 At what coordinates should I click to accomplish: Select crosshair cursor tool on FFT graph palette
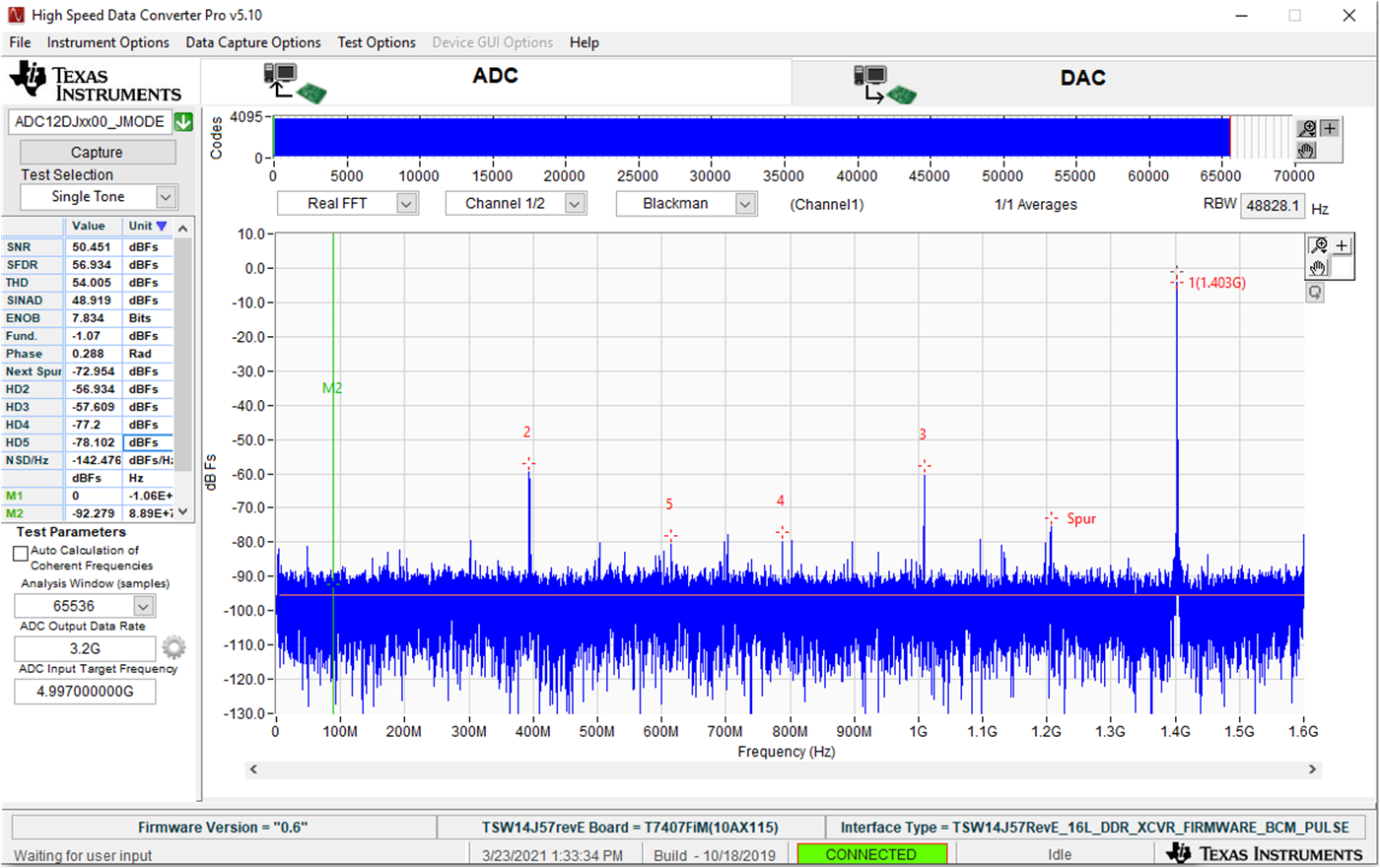(x=1342, y=245)
